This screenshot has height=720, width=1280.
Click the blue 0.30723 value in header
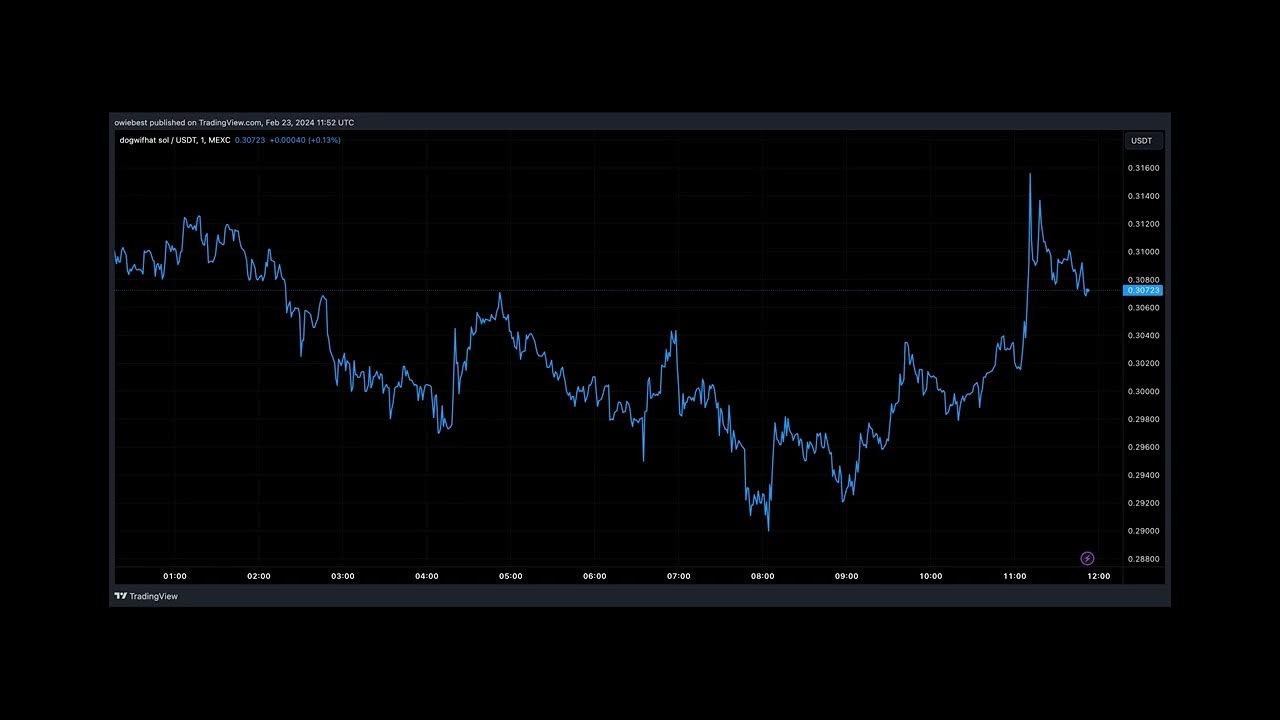coord(250,140)
